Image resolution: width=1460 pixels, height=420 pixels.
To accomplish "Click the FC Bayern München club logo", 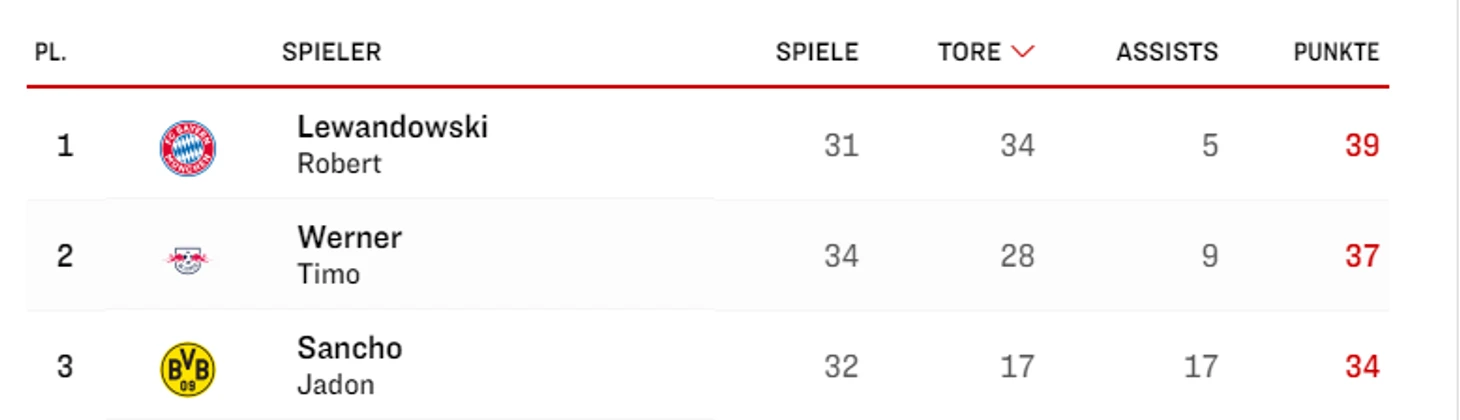I will click(x=188, y=148).
